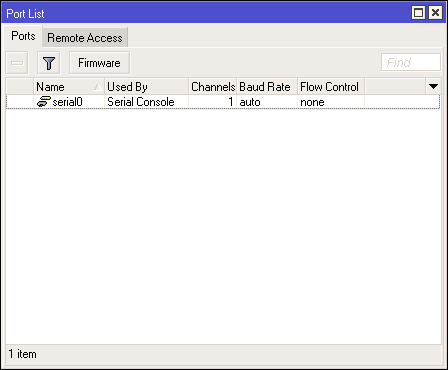448x370 pixels.
Task: Click into the Find search field
Action: pos(411,62)
